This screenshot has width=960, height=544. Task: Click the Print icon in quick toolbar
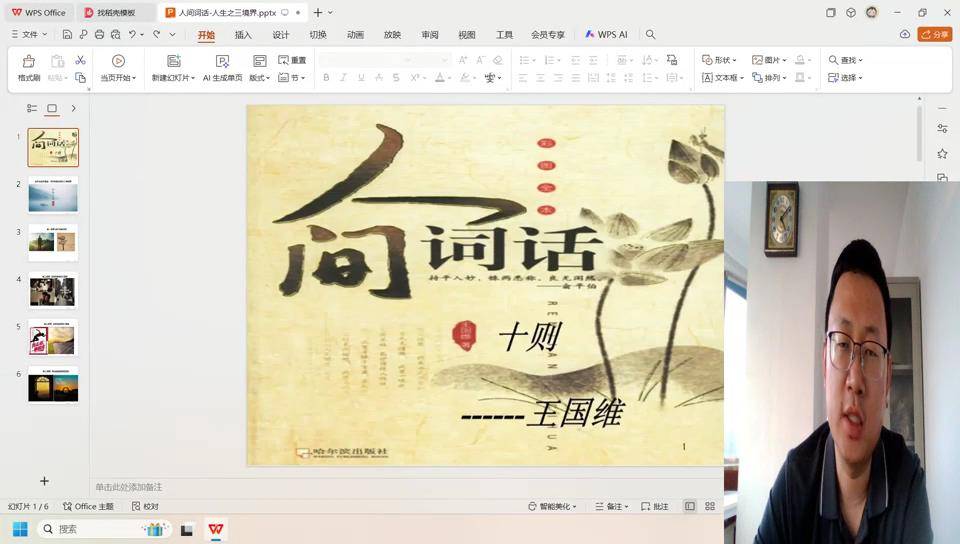click(x=99, y=34)
